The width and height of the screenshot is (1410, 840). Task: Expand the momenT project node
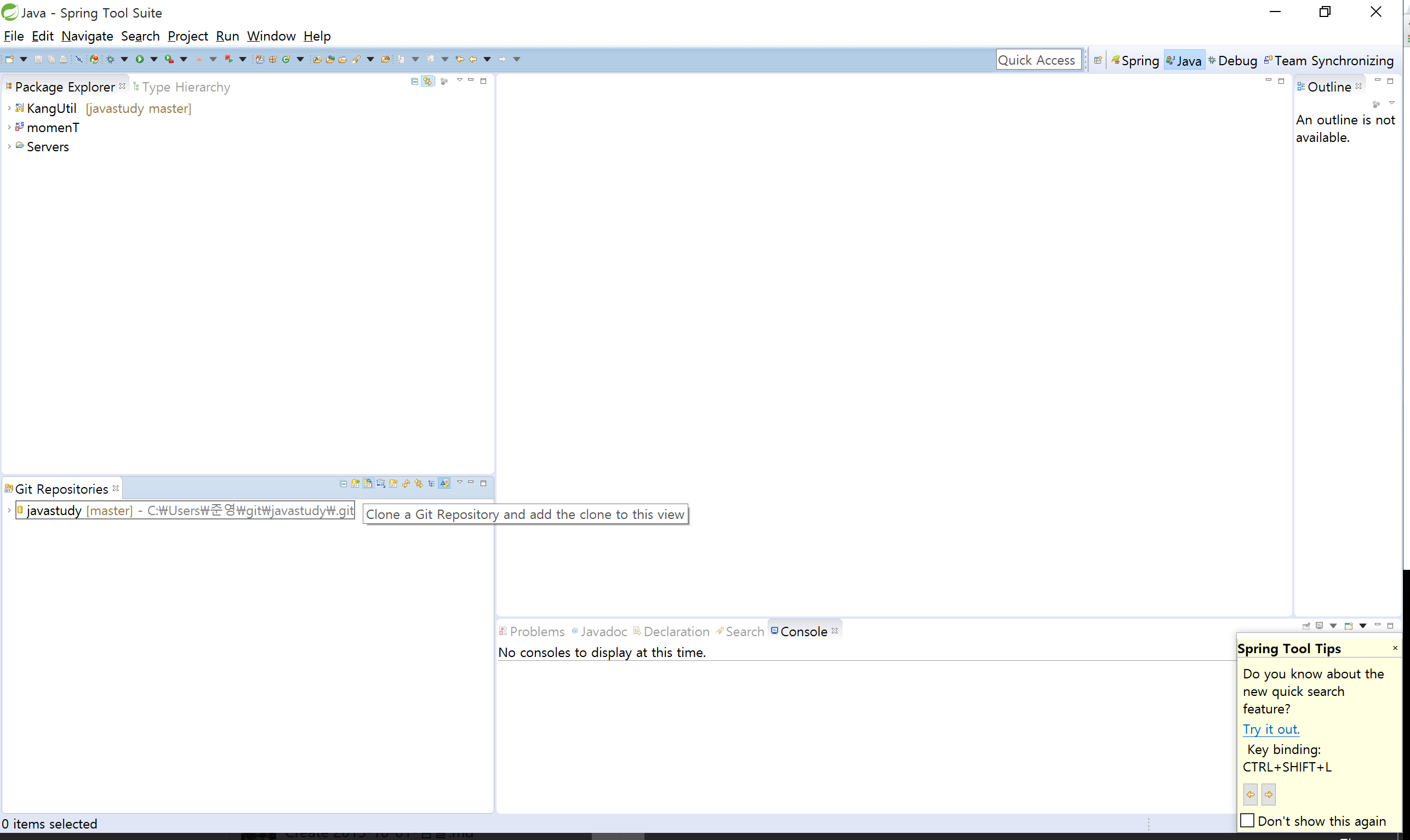[x=9, y=127]
